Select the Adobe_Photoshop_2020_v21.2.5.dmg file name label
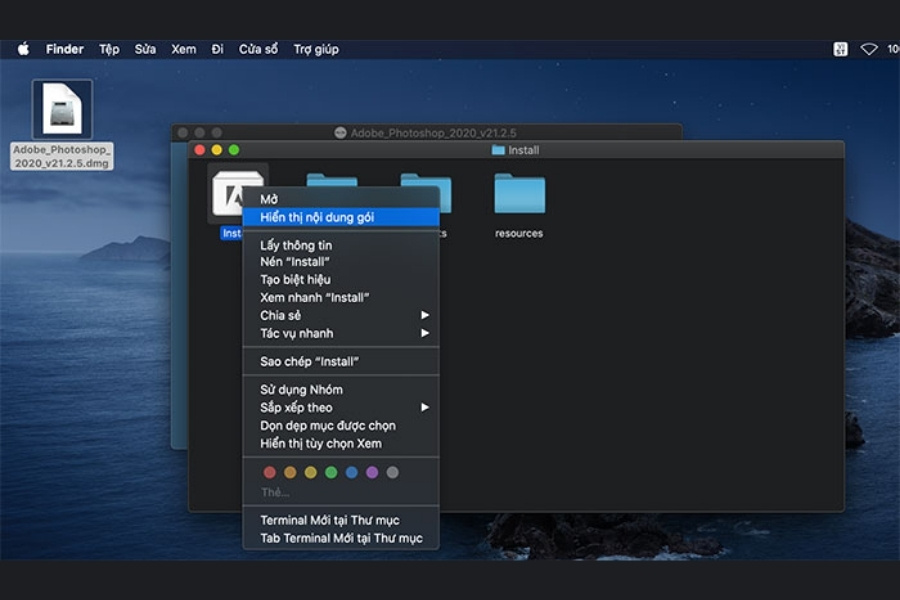Image resolution: width=900 pixels, height=600 pixels. pos(61,156)
